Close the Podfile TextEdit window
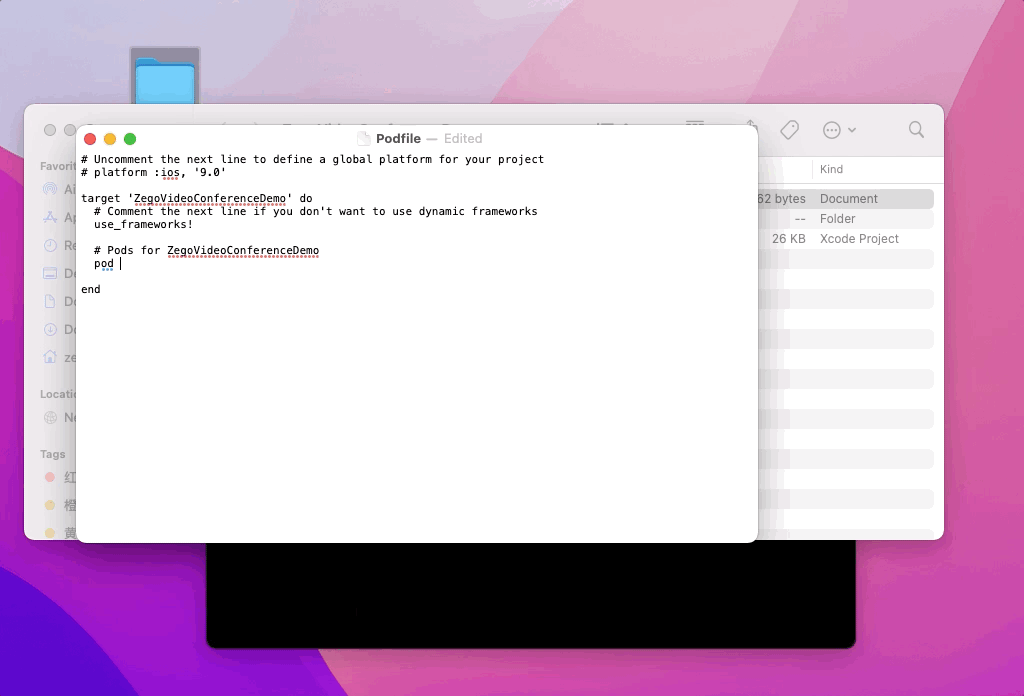1024x696 pixels. pos(90,138)
